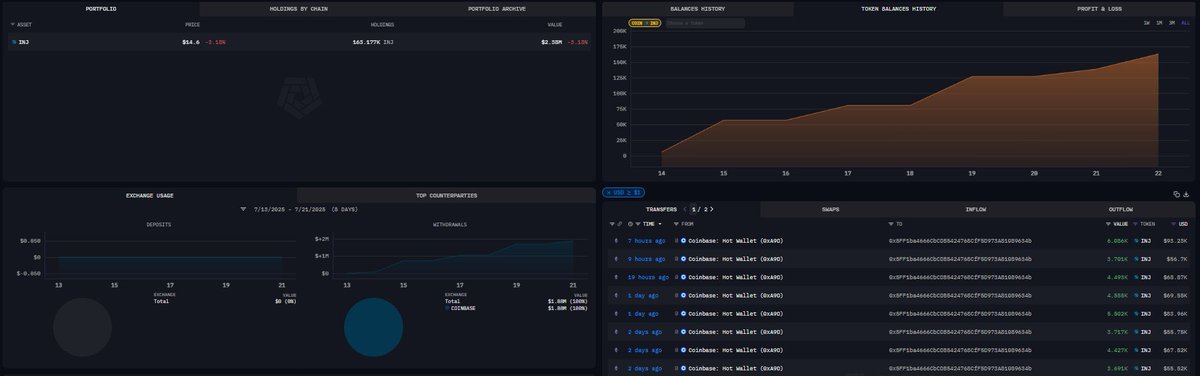Set chart range to 3M
The width and height of the screenshot is (1200, 376).
pos(1173,22)
